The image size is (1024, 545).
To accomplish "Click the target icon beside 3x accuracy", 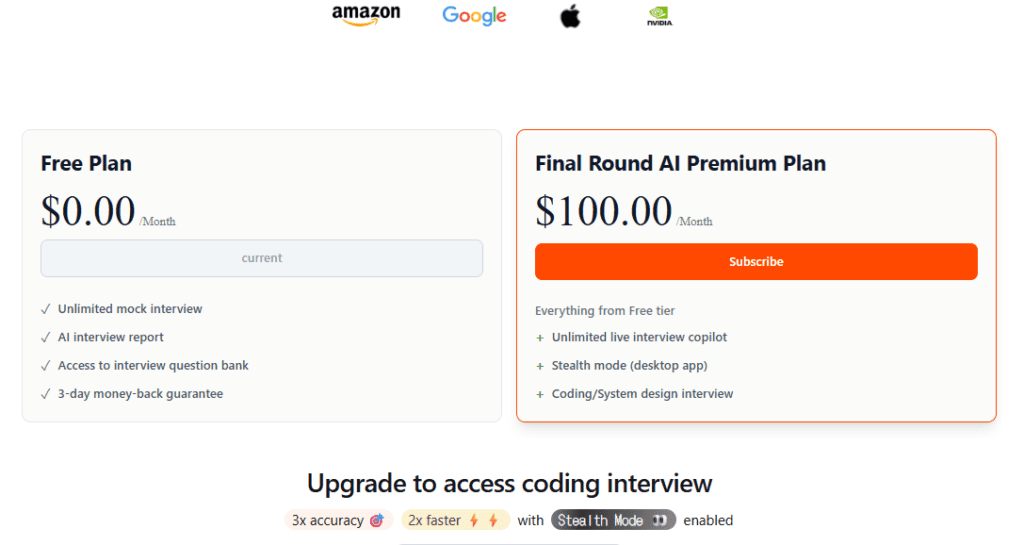I will coord(377,520).
